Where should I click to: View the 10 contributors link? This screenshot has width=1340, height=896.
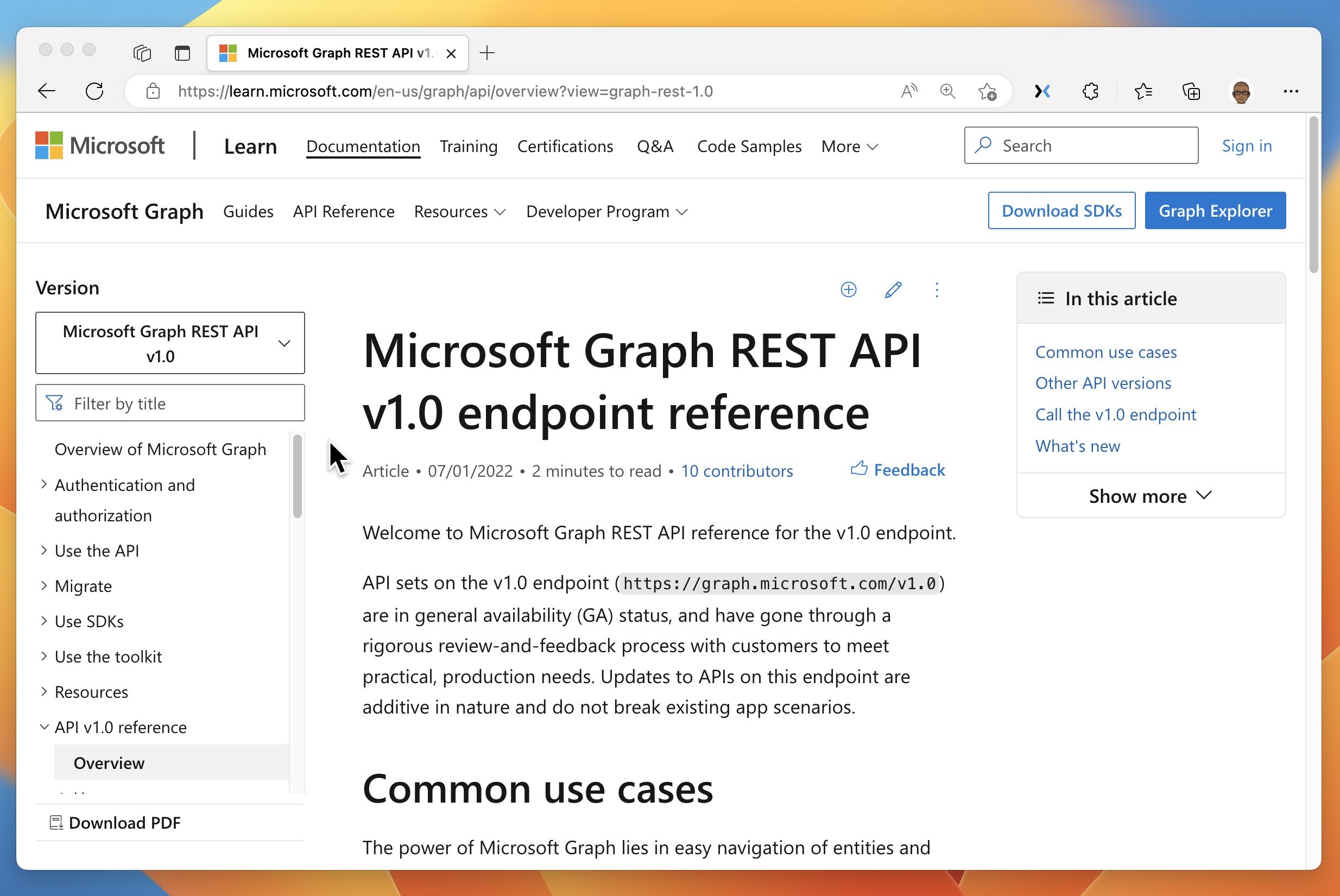[x=737, y=471]
